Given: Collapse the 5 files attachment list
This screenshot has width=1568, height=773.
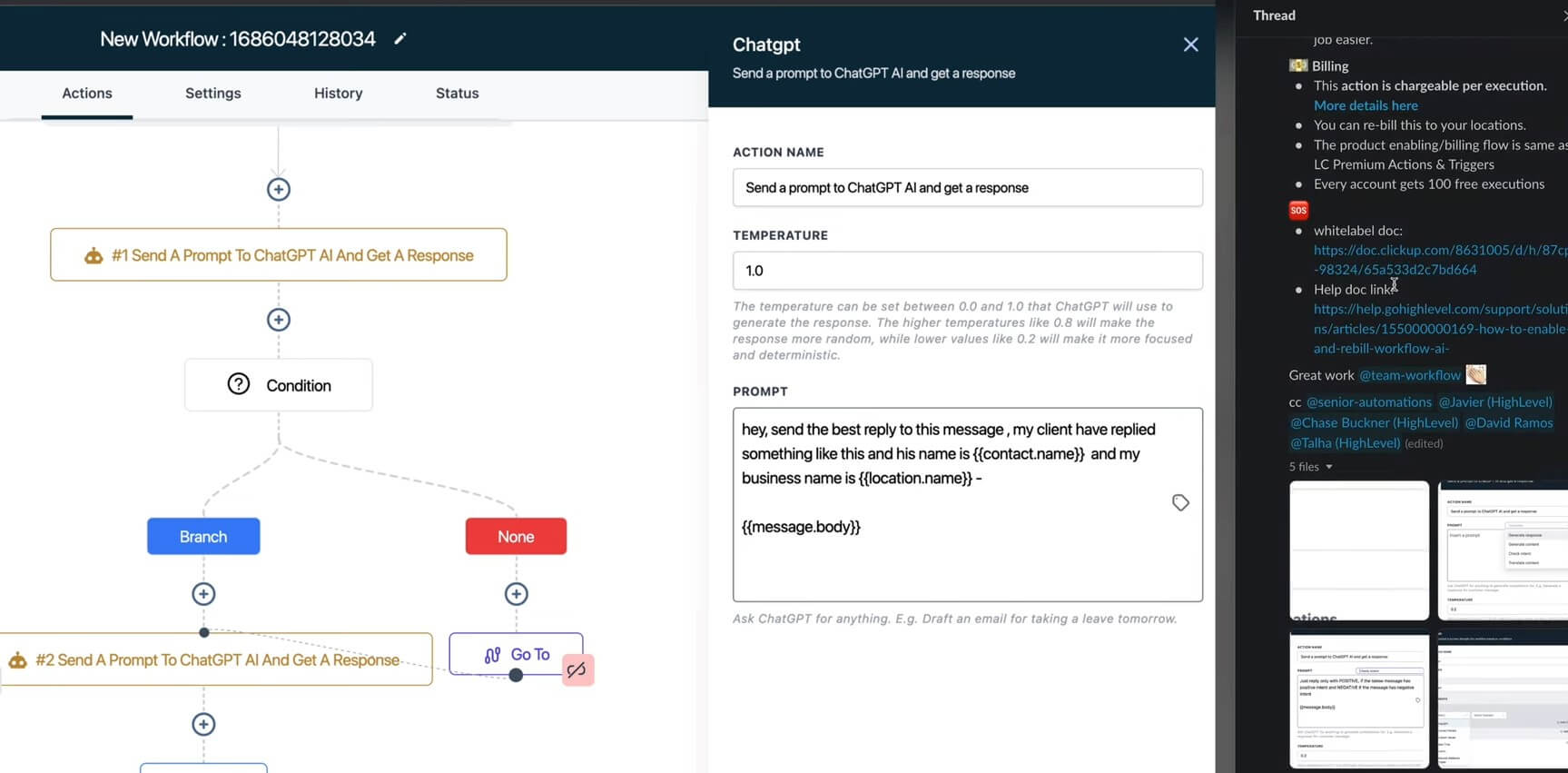Looking at the screenshot, I should pyautogui.click(x=1311, y=467).
